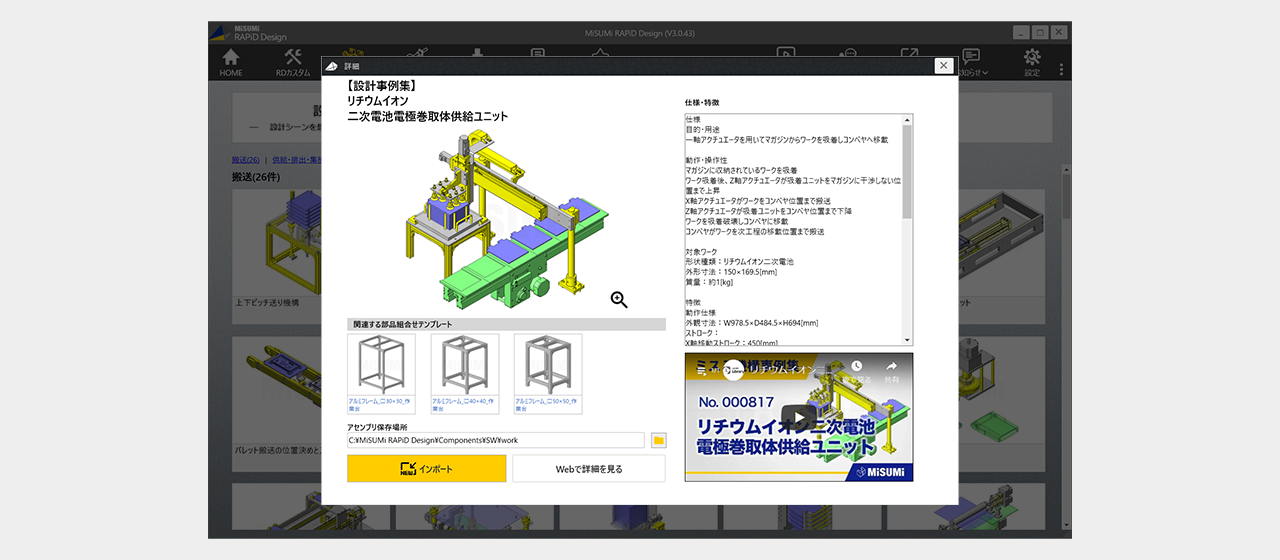Viewport: 1280px width, 560px height.
Task: Play the YouTube video preview
Action: pos(798,417)
